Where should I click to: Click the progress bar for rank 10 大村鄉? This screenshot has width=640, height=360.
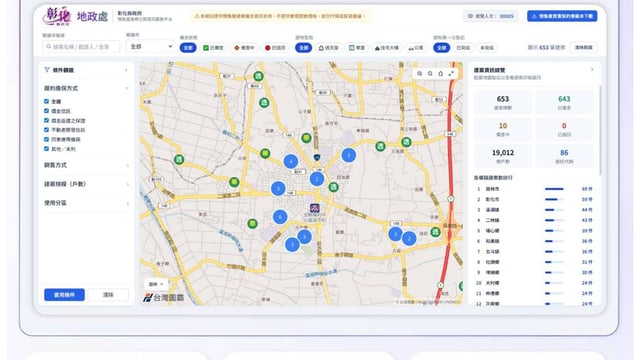[554, 283]
